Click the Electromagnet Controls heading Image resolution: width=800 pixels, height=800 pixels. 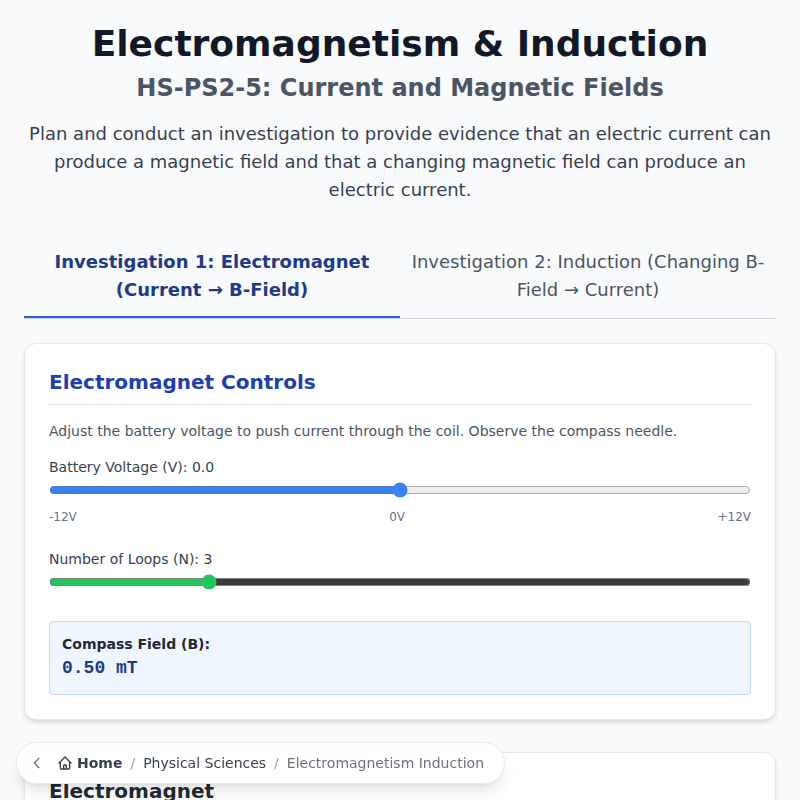(183, 382)
